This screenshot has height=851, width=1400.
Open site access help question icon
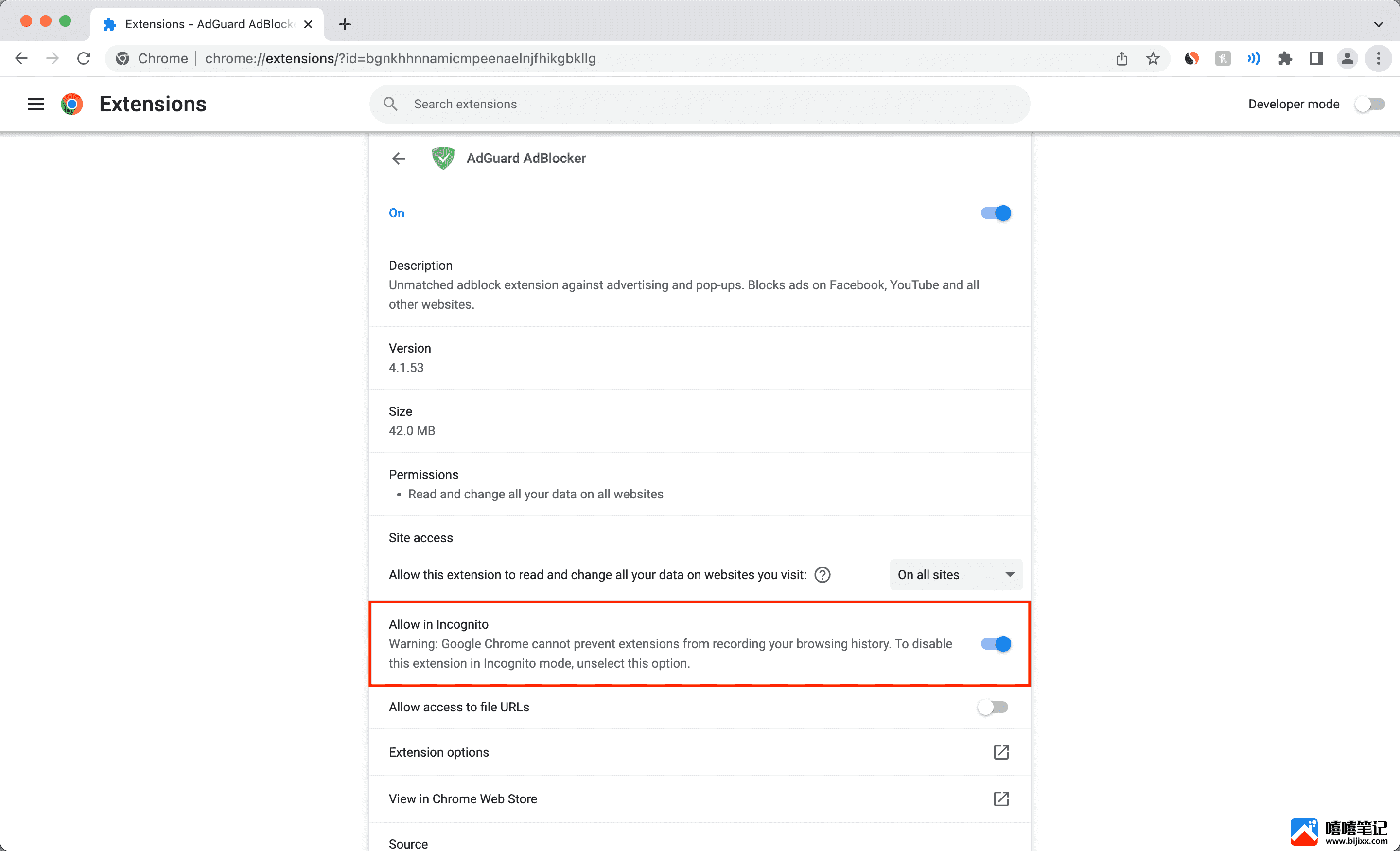click(x=822, y=575)
